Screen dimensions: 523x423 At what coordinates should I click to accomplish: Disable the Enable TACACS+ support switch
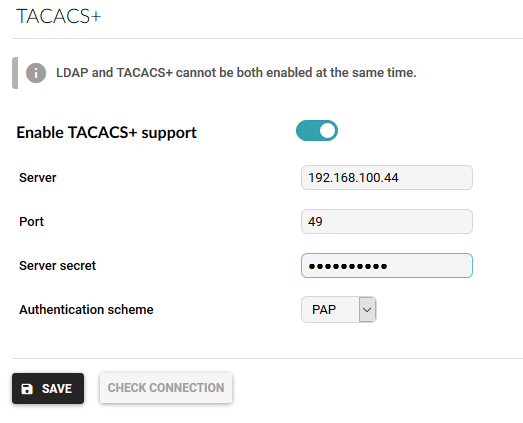(x=317, y=130)
